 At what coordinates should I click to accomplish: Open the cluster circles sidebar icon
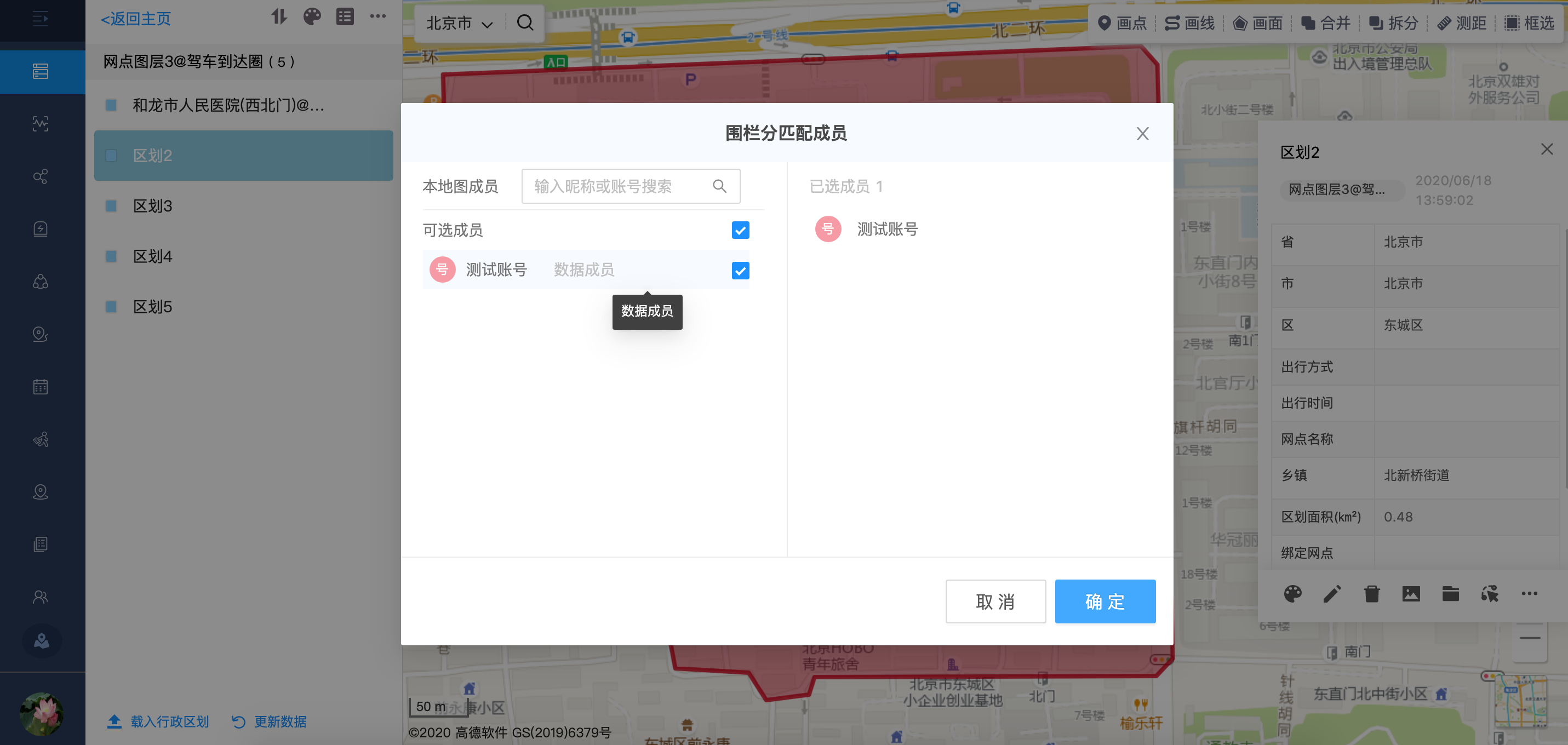point(40,281)
